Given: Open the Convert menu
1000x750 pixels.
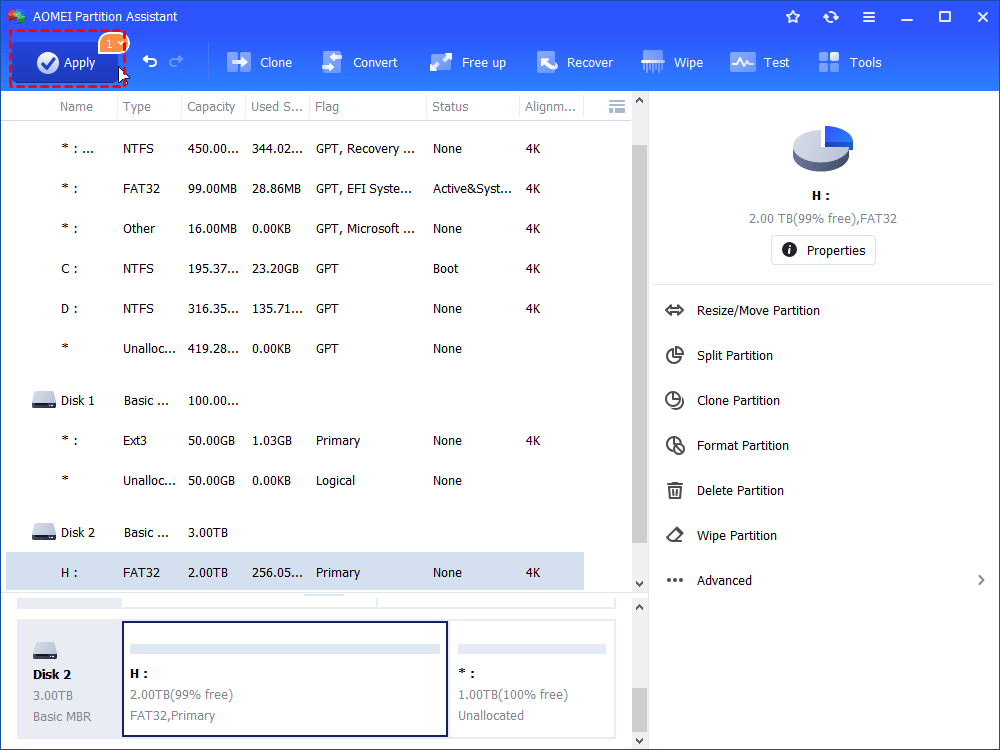Looking at the screenshot, I should 360,62.
